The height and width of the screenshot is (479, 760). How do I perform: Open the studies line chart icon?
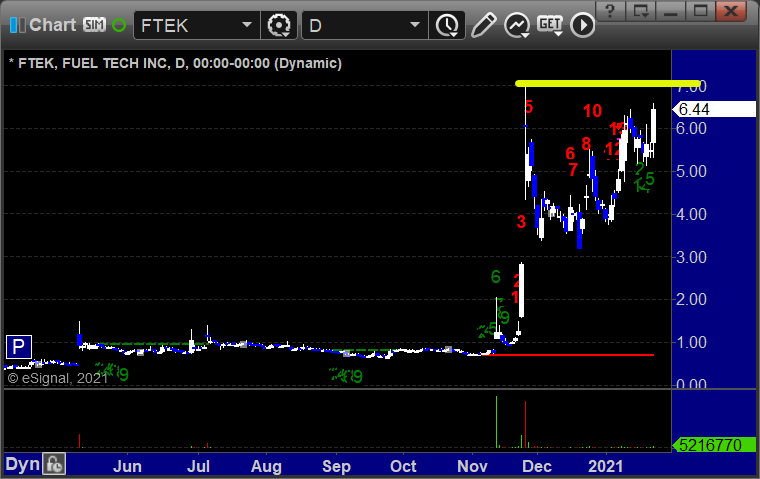point(517,25)
